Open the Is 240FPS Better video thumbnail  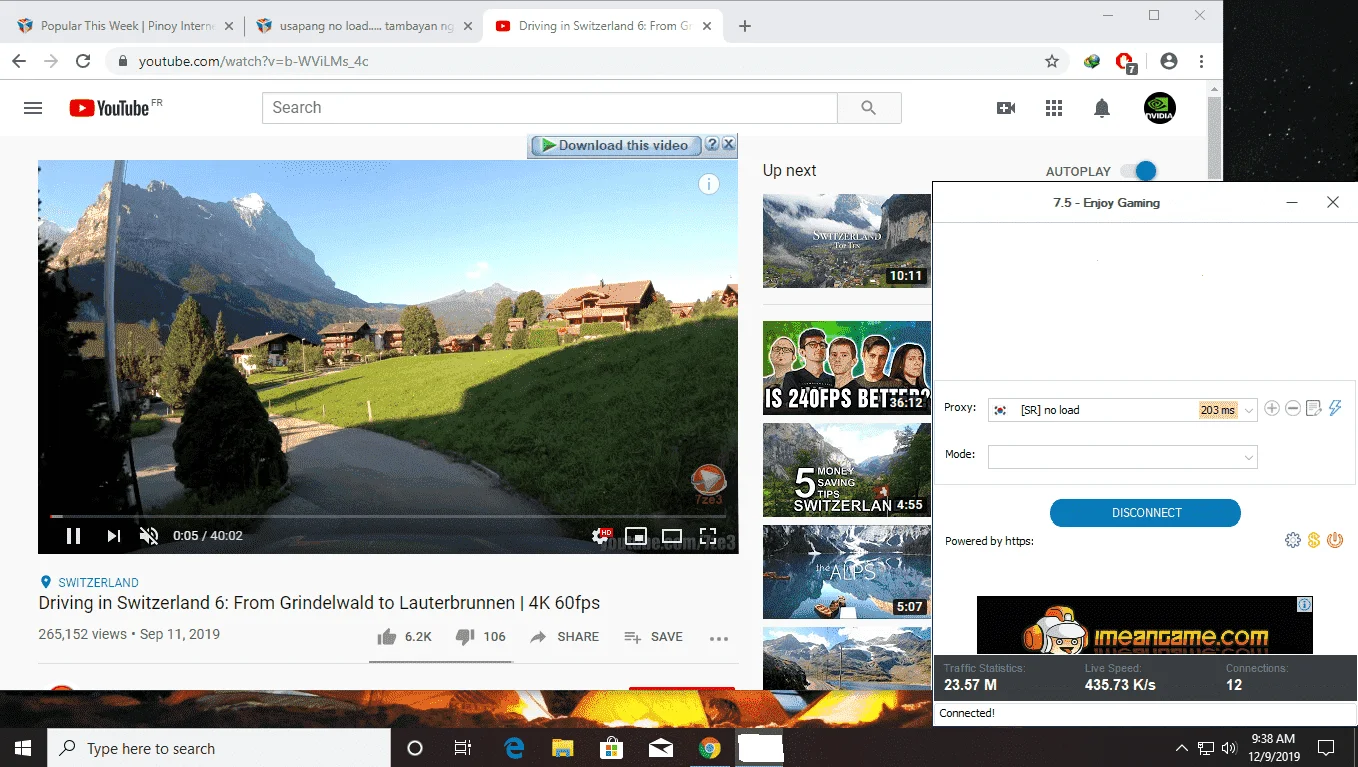click(x=846, y=368)
